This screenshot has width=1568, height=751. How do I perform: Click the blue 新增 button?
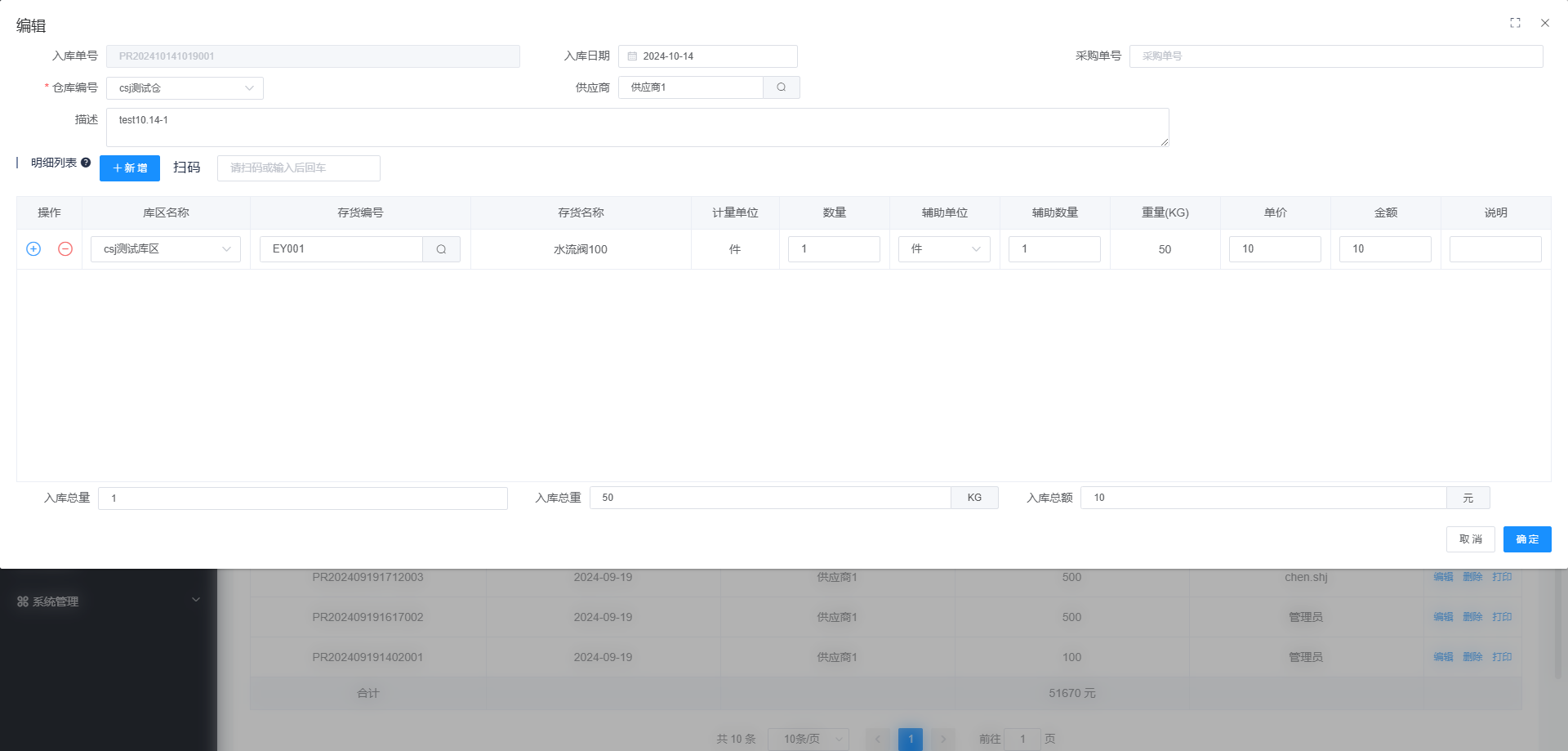[x=130, y=168]
